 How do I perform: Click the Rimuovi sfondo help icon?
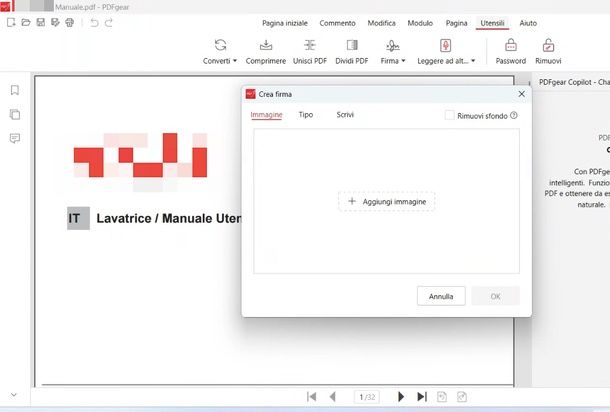[x=514, y=116]
